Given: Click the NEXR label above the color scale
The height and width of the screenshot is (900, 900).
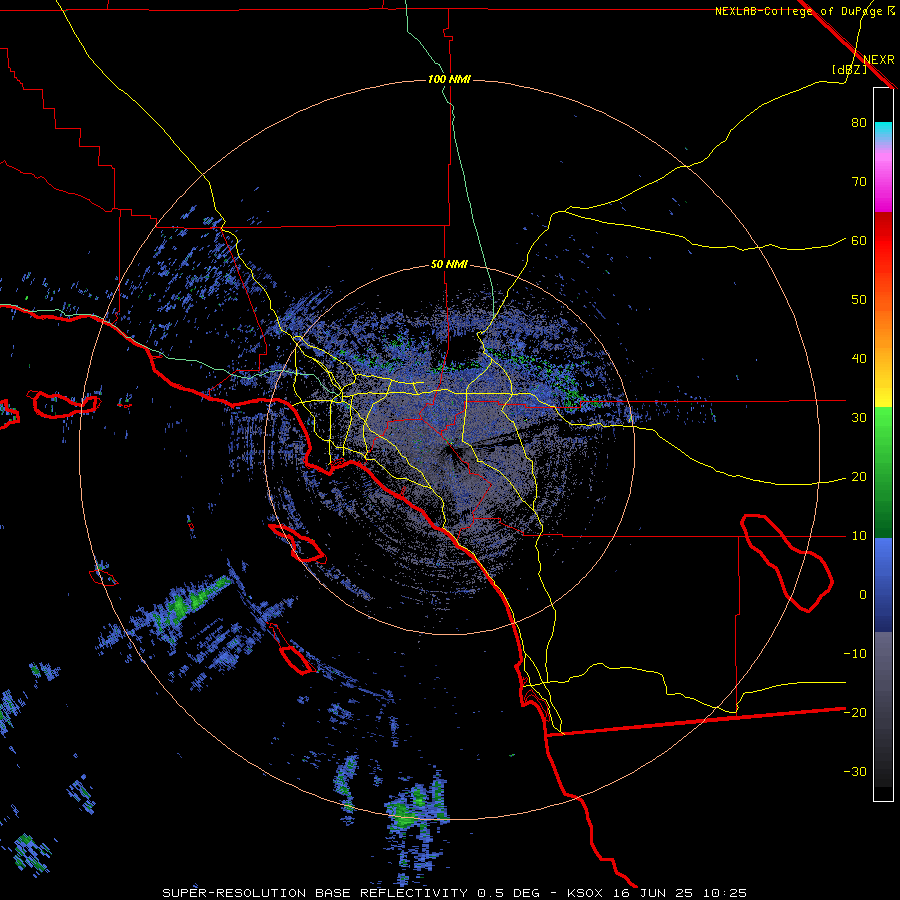Looking at the screenshot, I should (x=878, y=60).
